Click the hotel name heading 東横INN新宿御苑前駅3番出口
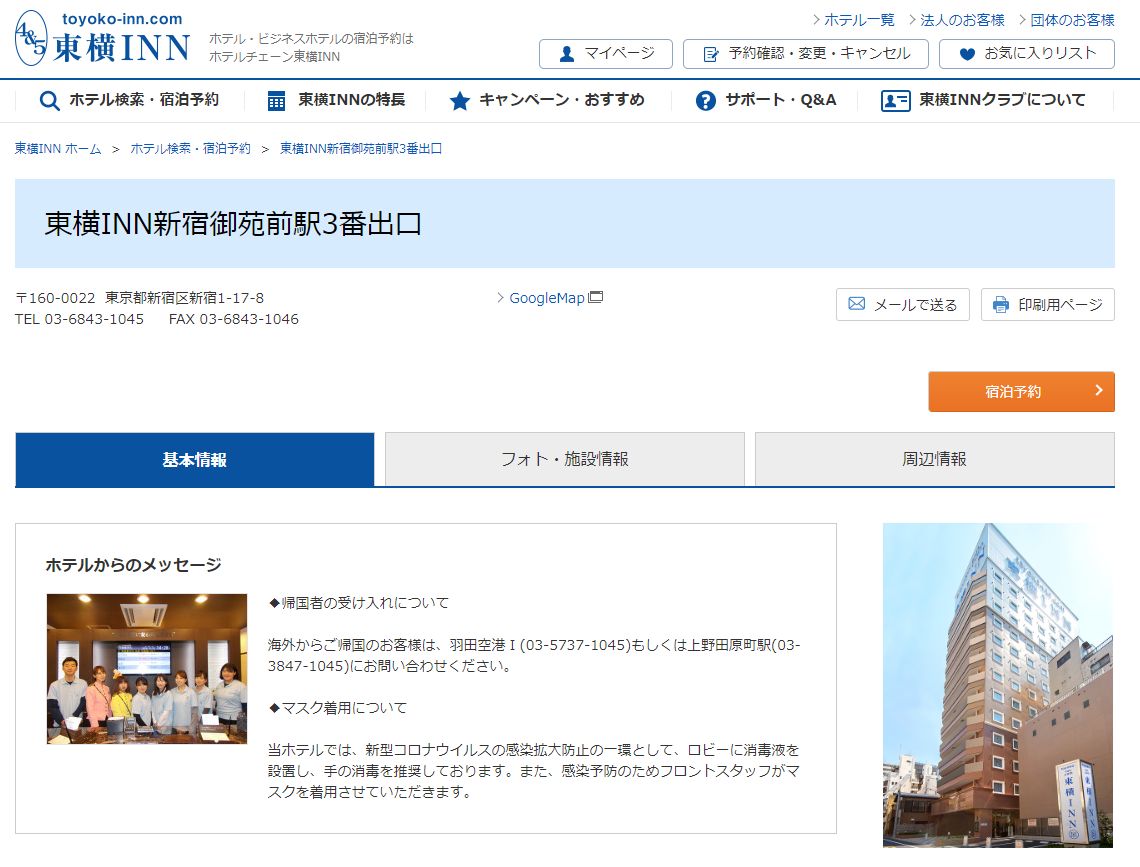The width and height of the screenshot is (1140, 867). click(233, 224)
